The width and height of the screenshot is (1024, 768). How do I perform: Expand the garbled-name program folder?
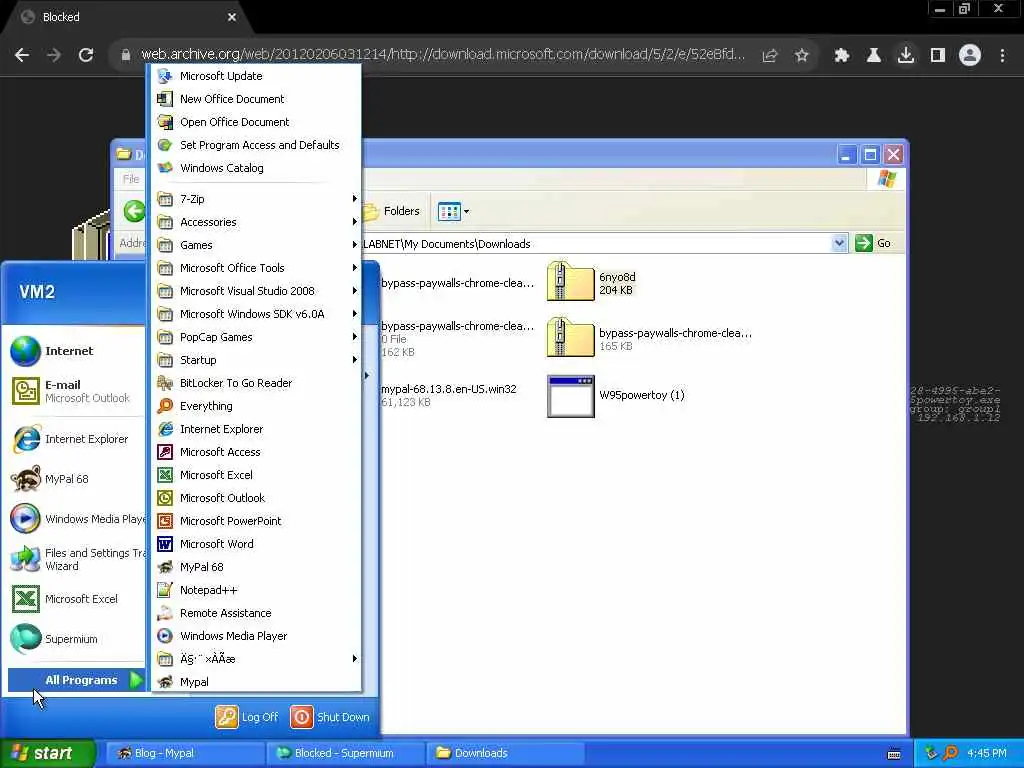[x=256, y=658]
